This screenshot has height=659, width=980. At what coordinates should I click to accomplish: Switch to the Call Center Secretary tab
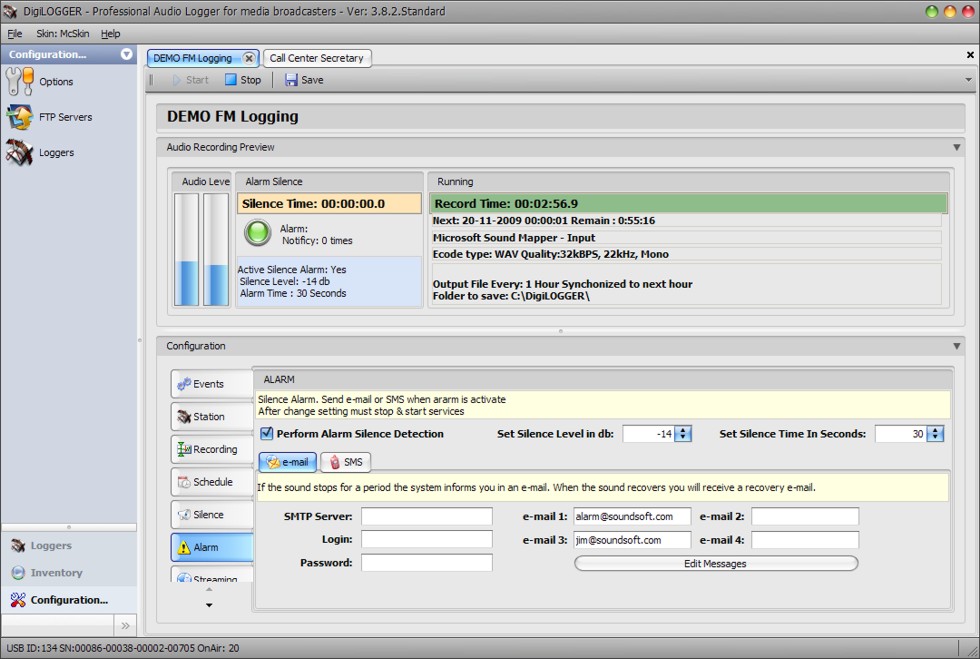(x=317, y=58)
